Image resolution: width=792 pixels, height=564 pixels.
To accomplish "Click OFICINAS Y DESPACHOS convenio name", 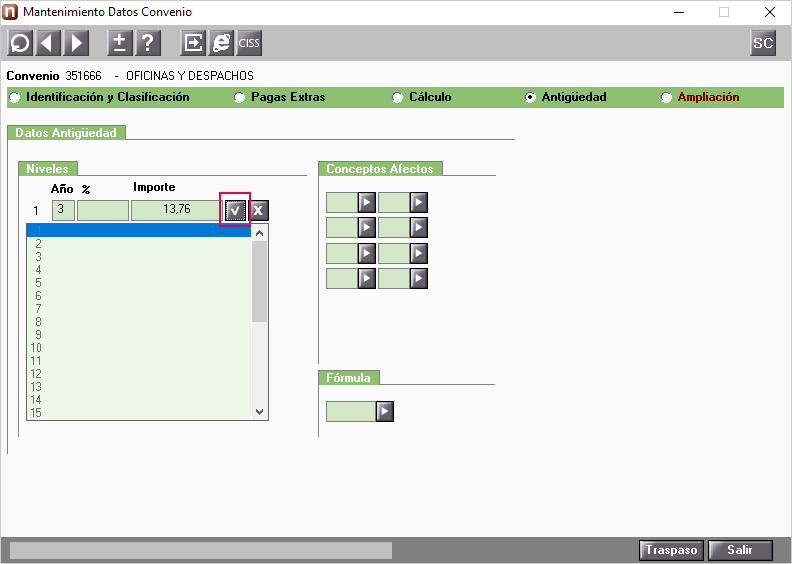I will tap(190, 76).
